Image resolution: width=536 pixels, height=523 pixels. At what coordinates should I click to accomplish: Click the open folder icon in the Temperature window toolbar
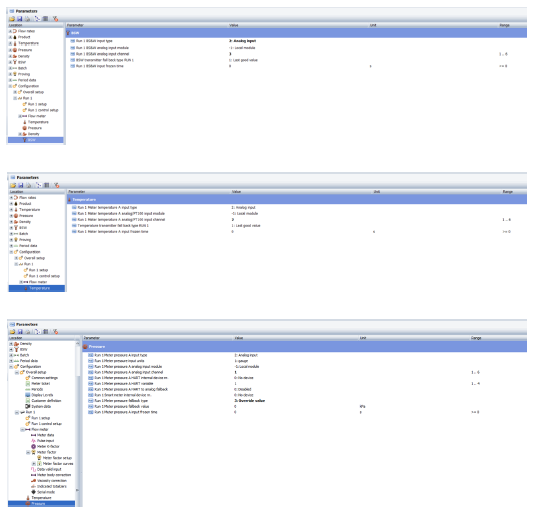pos(13,185)
